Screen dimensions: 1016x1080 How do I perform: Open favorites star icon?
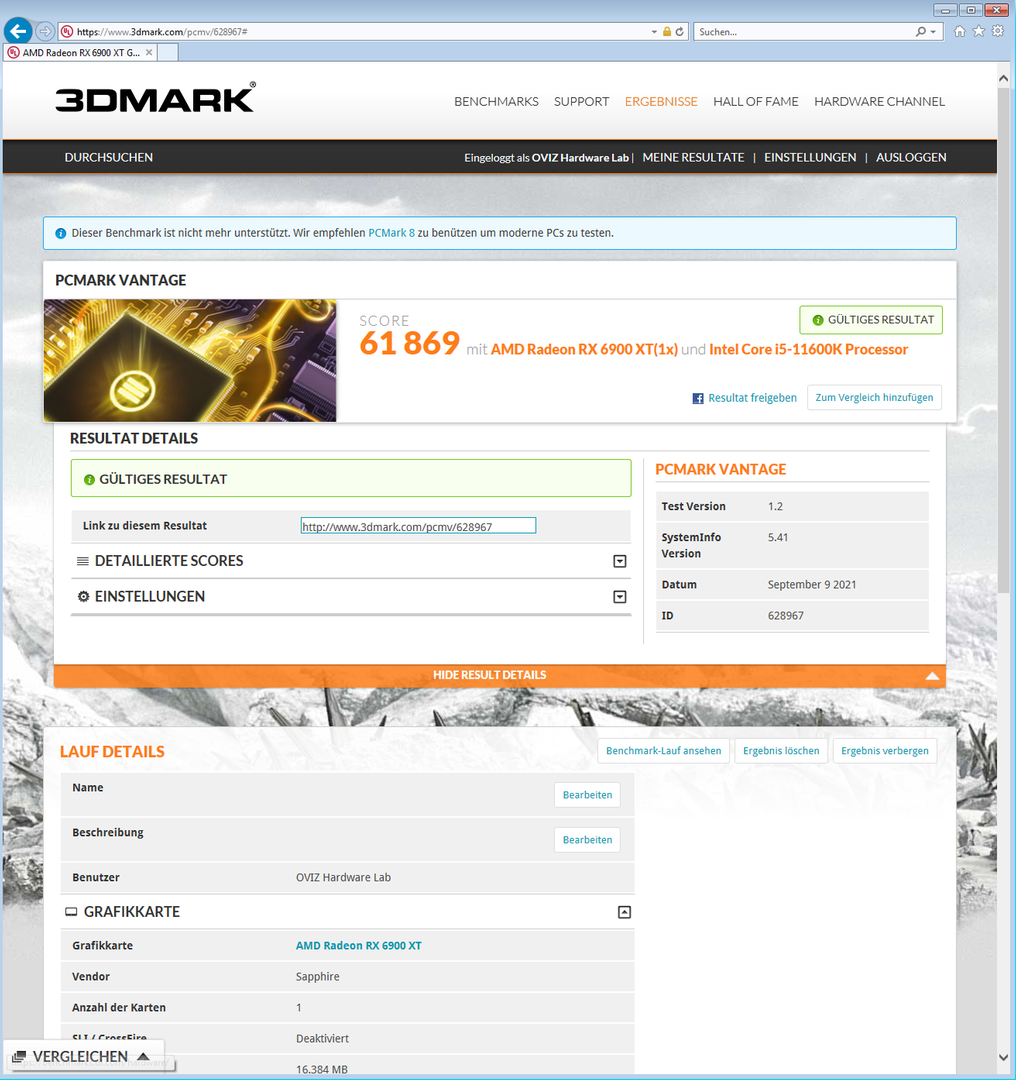pos(978,31)
